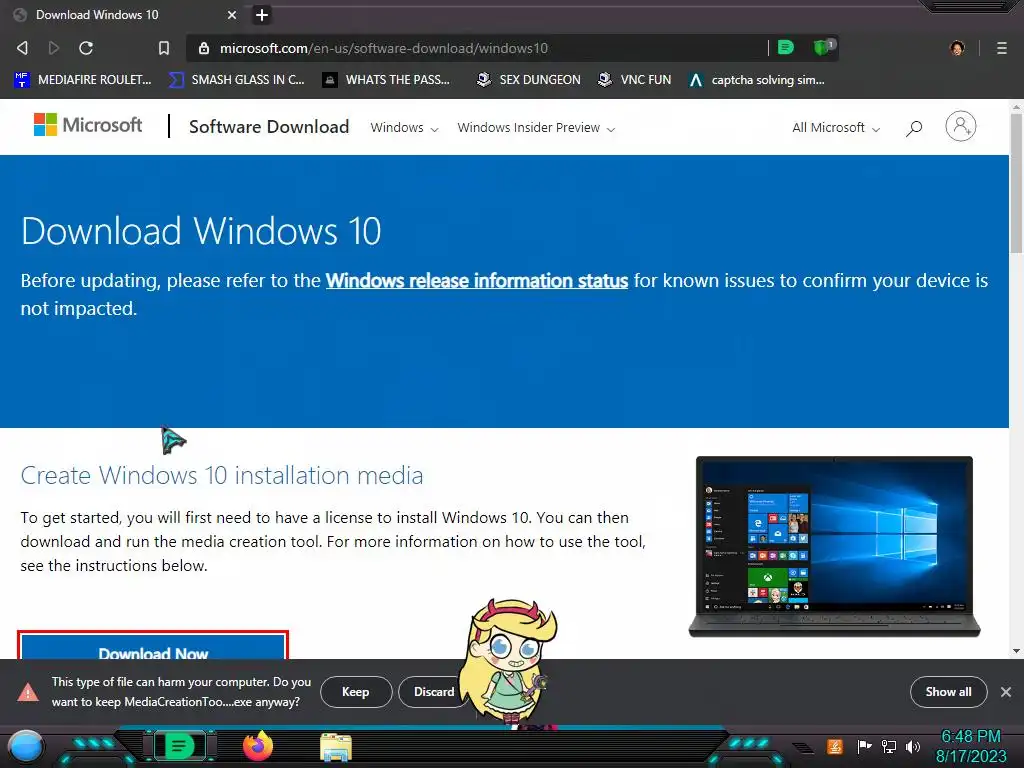Open the Software Download link
1024x768 pixels.
tap(269, 127)
